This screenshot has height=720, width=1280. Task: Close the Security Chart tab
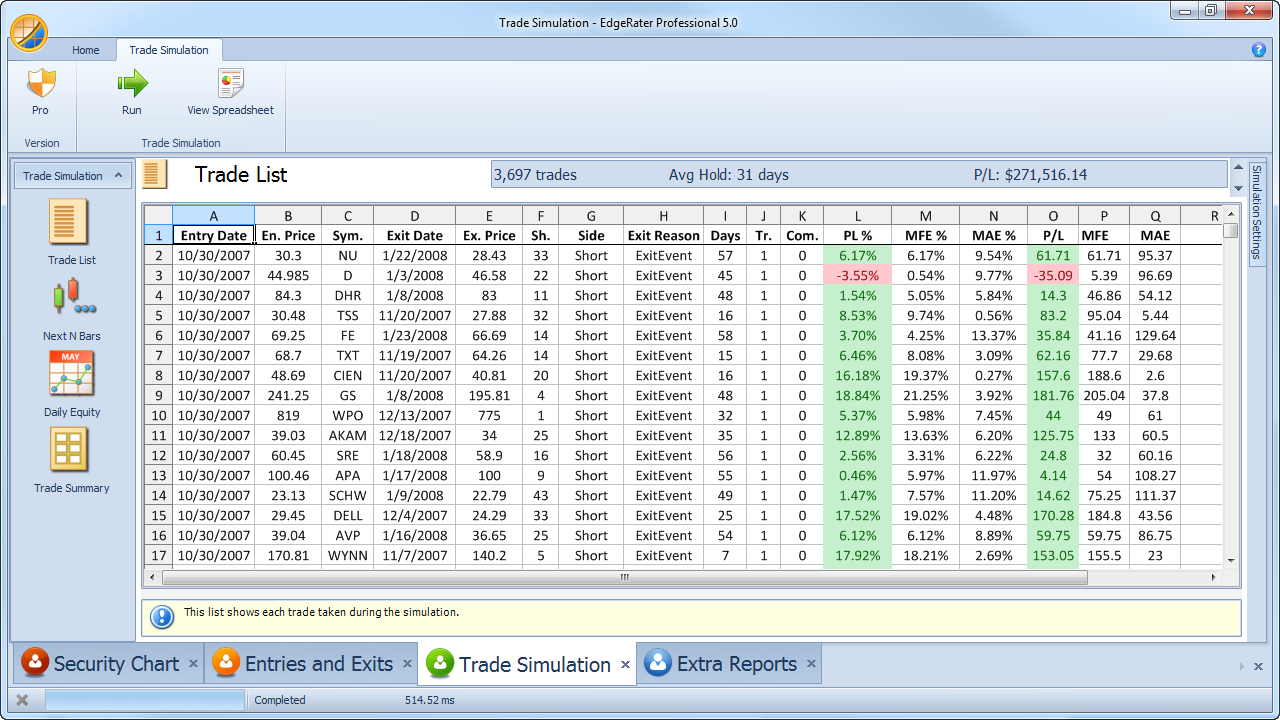(x=193, y=663)
